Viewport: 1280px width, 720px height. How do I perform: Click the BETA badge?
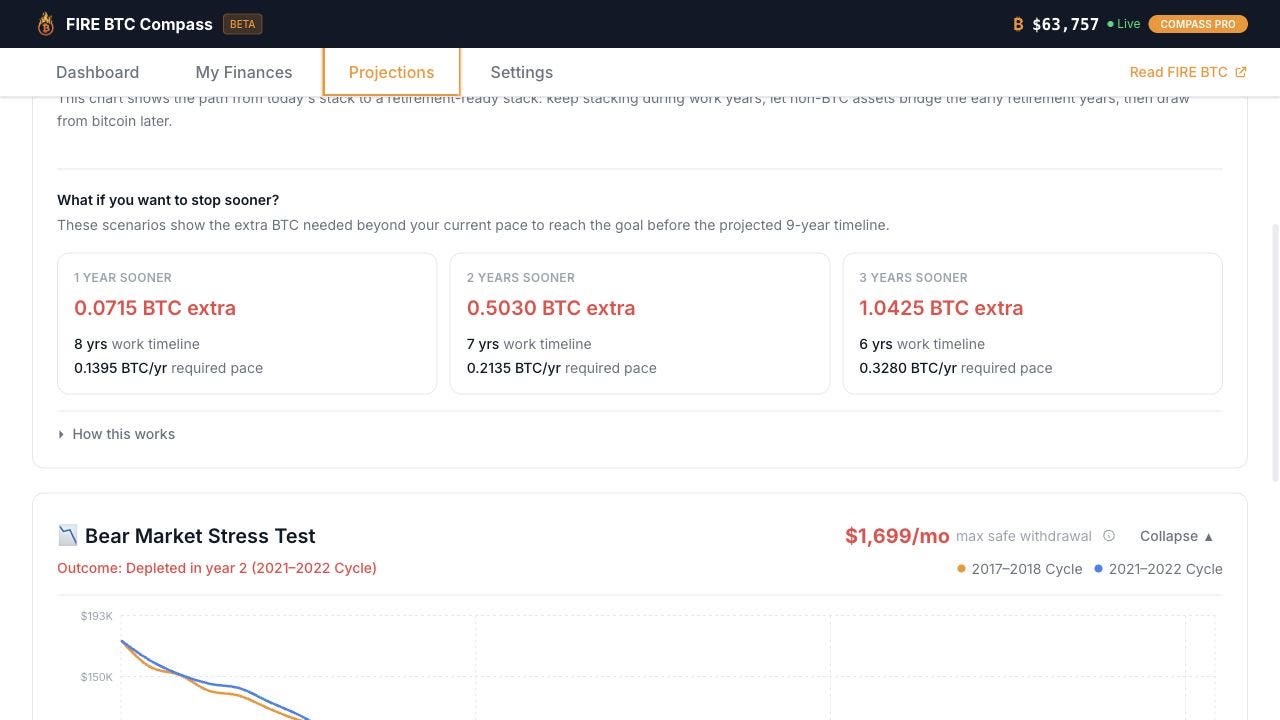pos(242,24)
